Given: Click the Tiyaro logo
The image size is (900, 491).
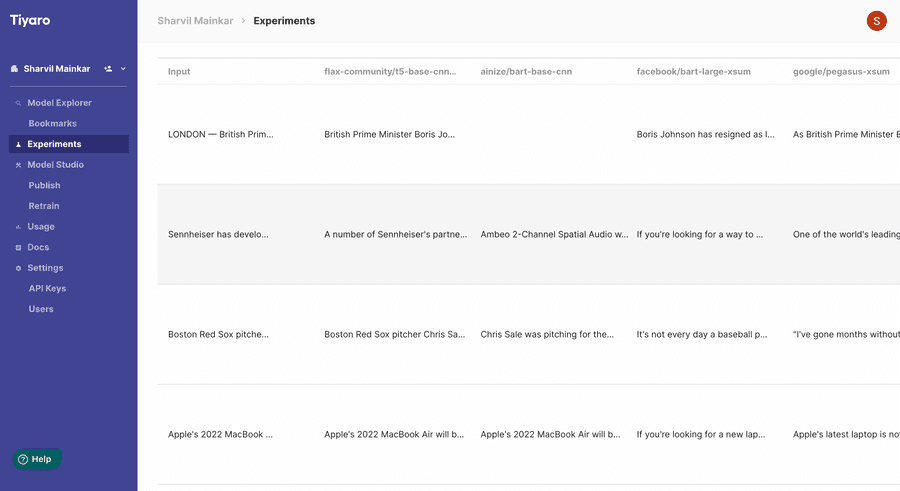Looking at the screenshot, I should tap(30, 20).
